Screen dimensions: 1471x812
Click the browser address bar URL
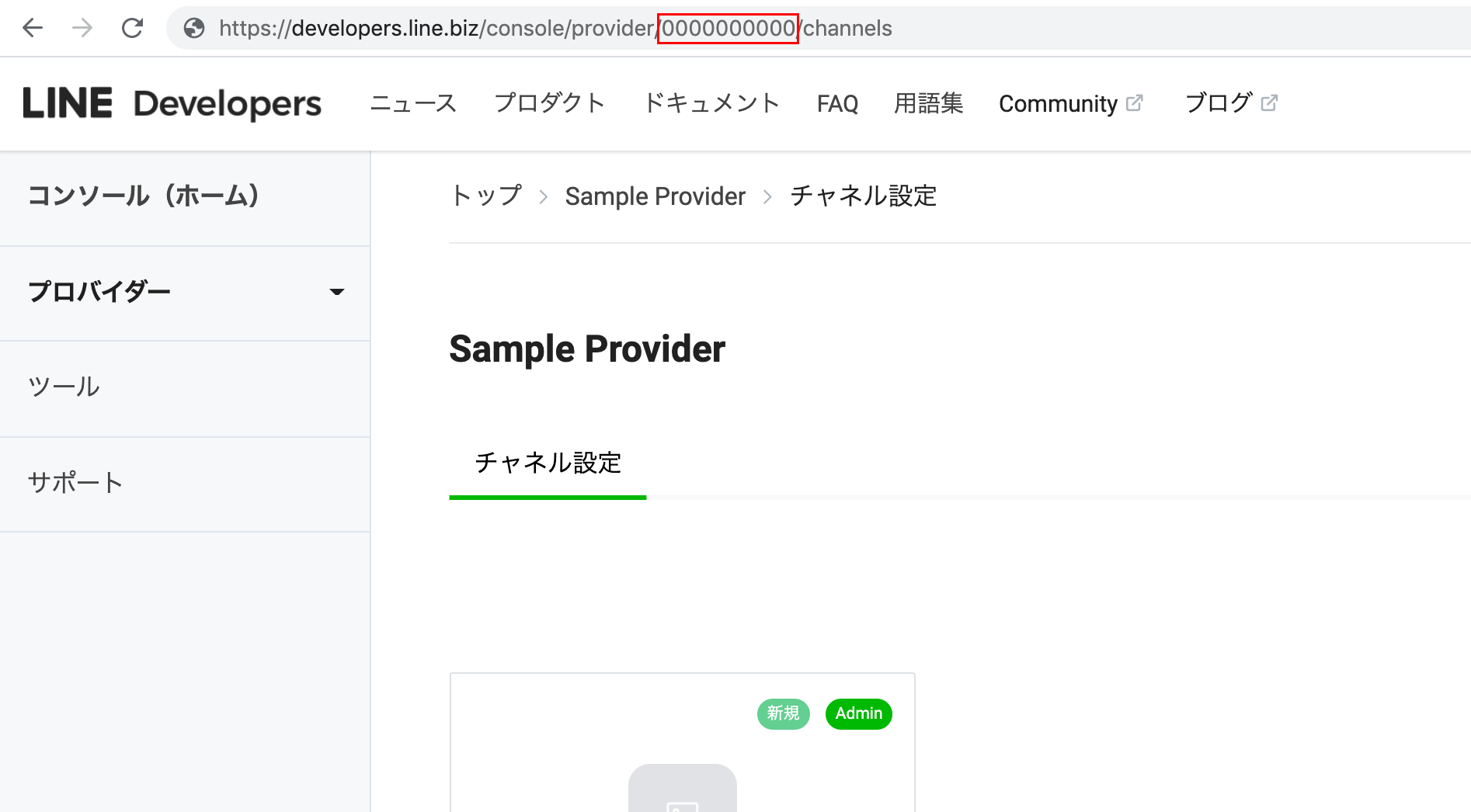click(555, 28)
